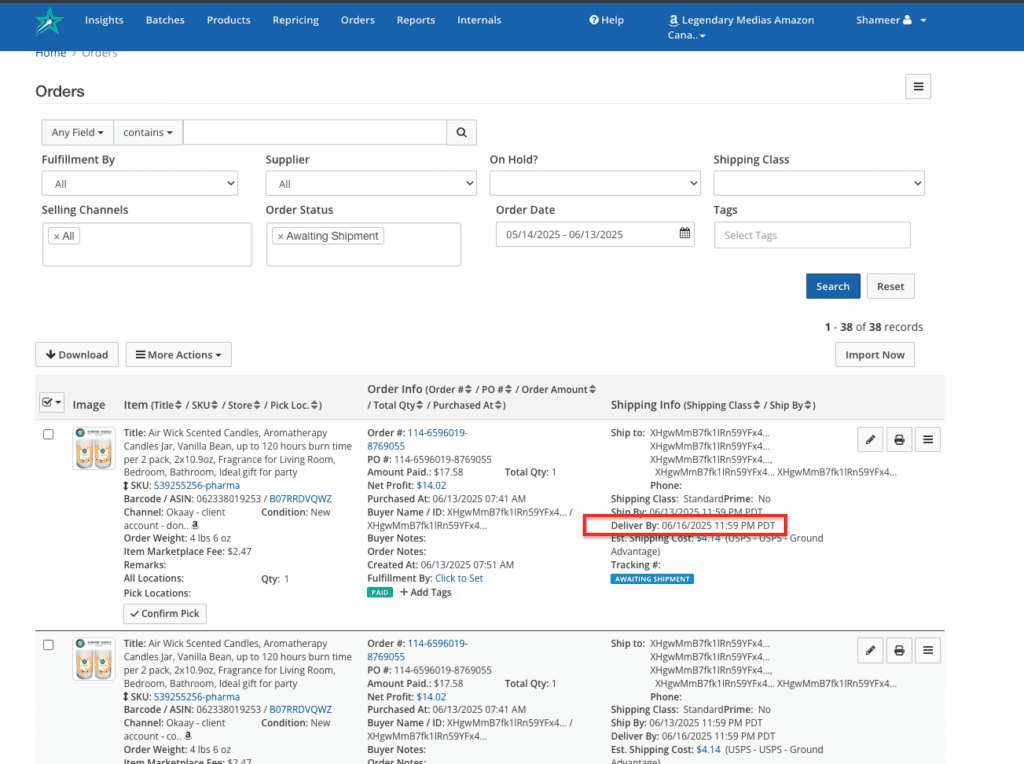This screenshot has width=1024, height=764.
Task: Focus the search text input field
Action: pos(315,132)
